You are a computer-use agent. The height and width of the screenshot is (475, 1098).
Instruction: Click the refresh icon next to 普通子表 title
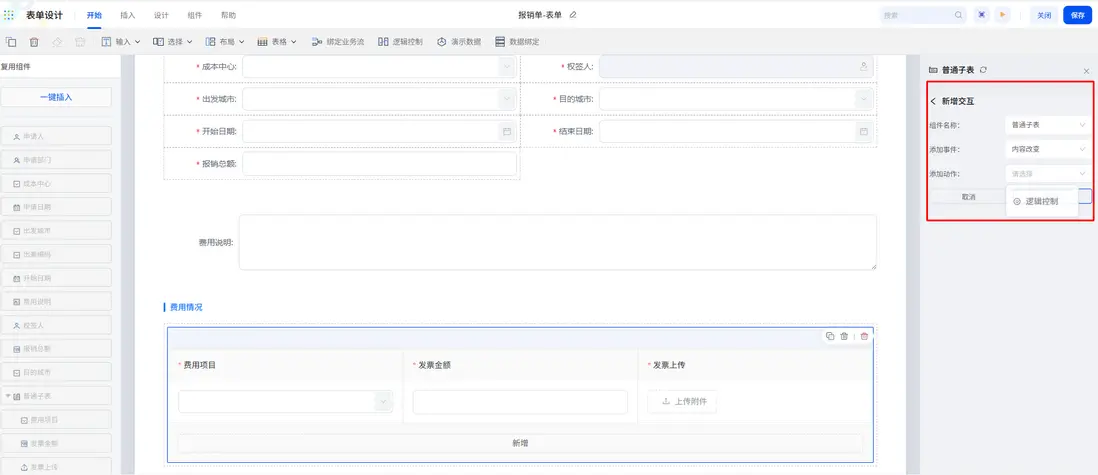984,70
